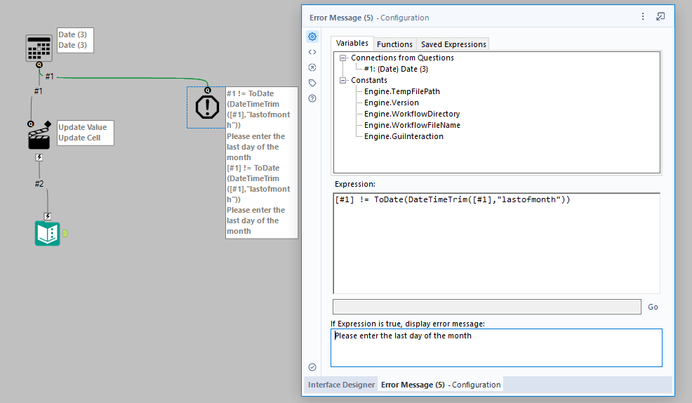Viewport: 692px width, 403px height.
Task: Click the #2 connection label
Action: (x=39, y=184)
